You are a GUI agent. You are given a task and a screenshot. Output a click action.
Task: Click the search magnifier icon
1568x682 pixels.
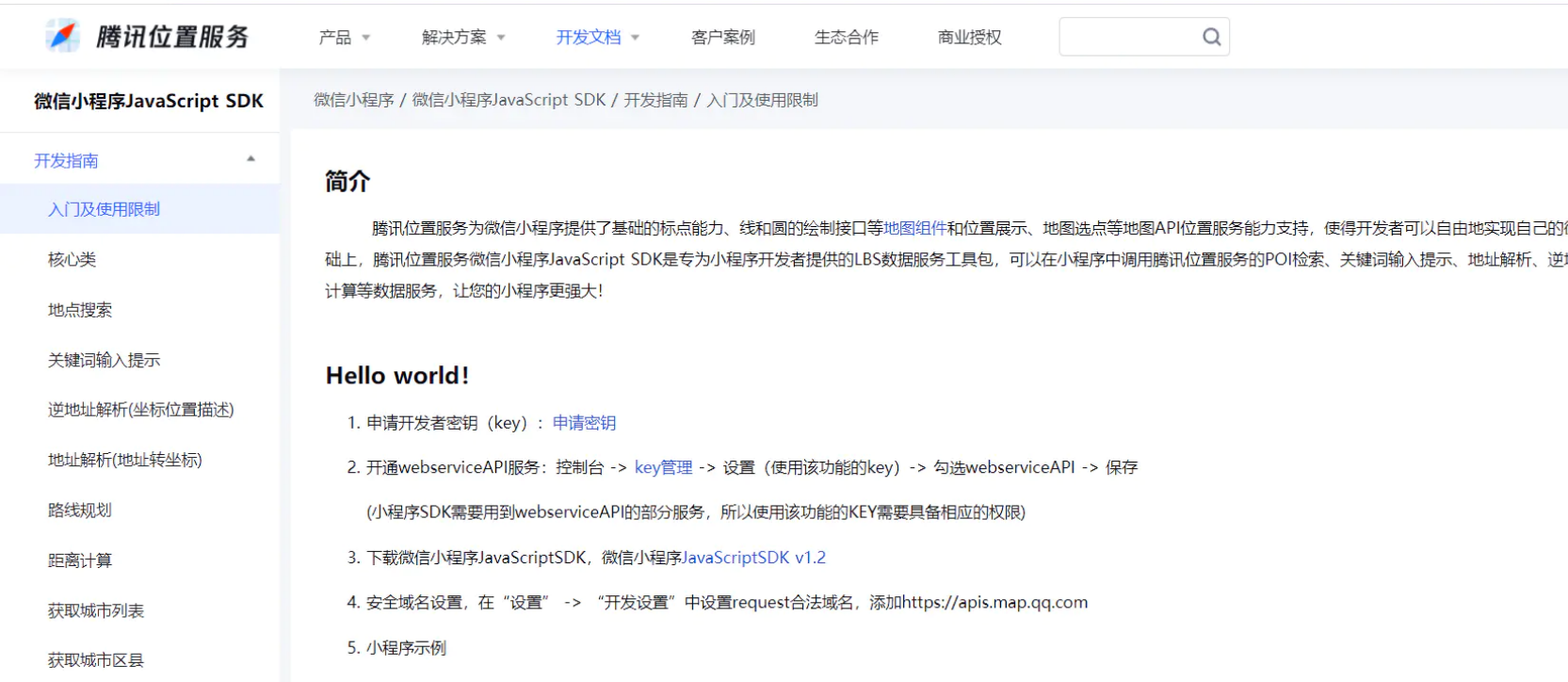point(1211,37)
